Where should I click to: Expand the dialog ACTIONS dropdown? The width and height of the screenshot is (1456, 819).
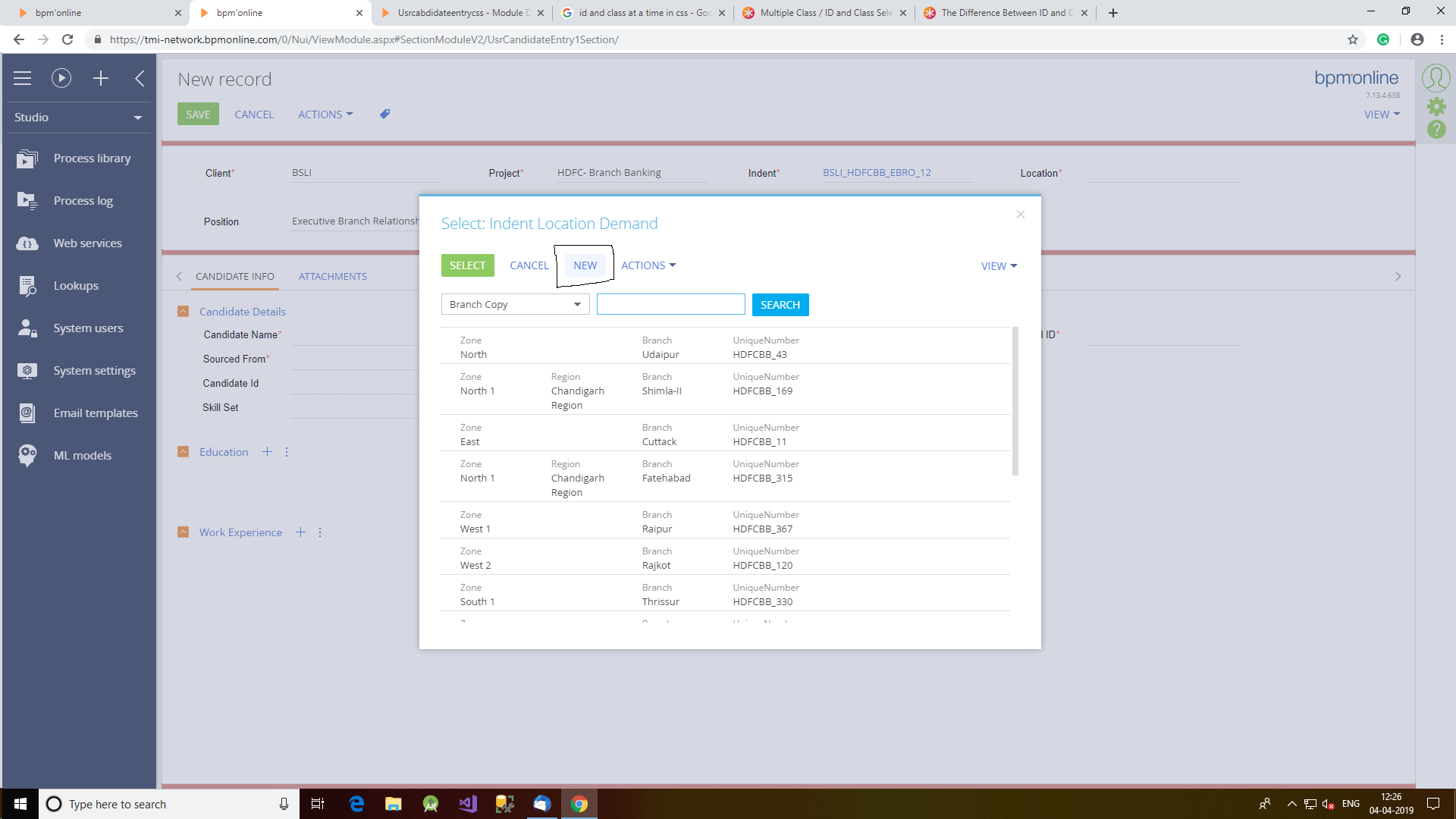tap(648, 265)
